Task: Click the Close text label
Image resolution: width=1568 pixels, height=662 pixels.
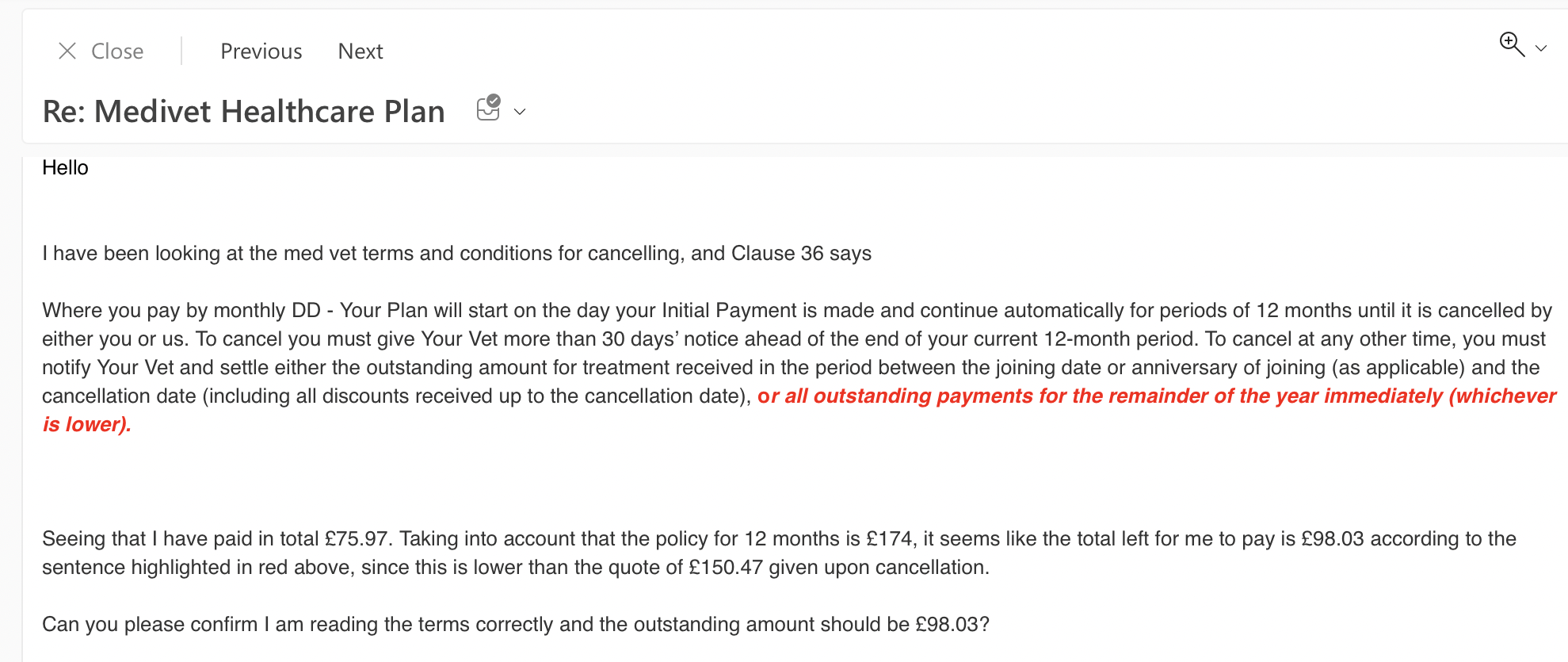Action: pyautogui.click(x=117, y=52)
